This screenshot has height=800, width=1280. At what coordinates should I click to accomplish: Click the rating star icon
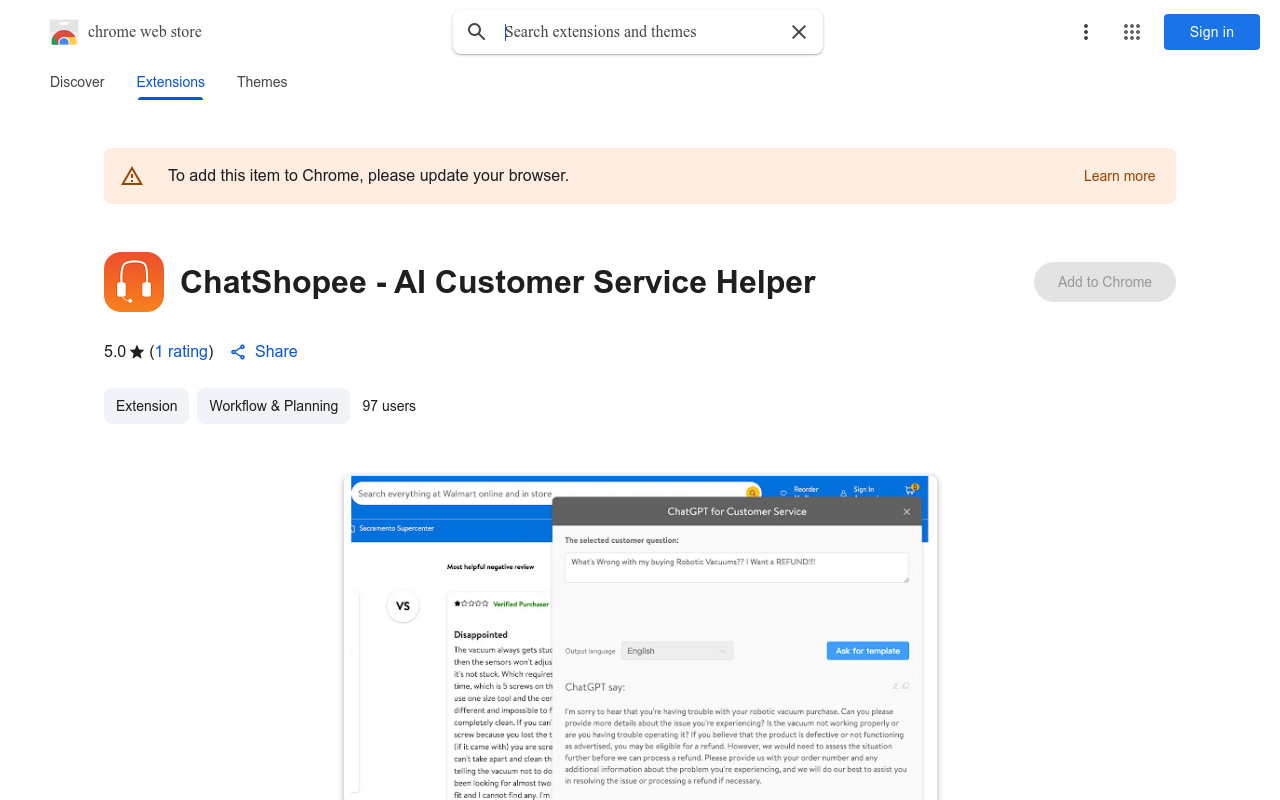point(137,352)
